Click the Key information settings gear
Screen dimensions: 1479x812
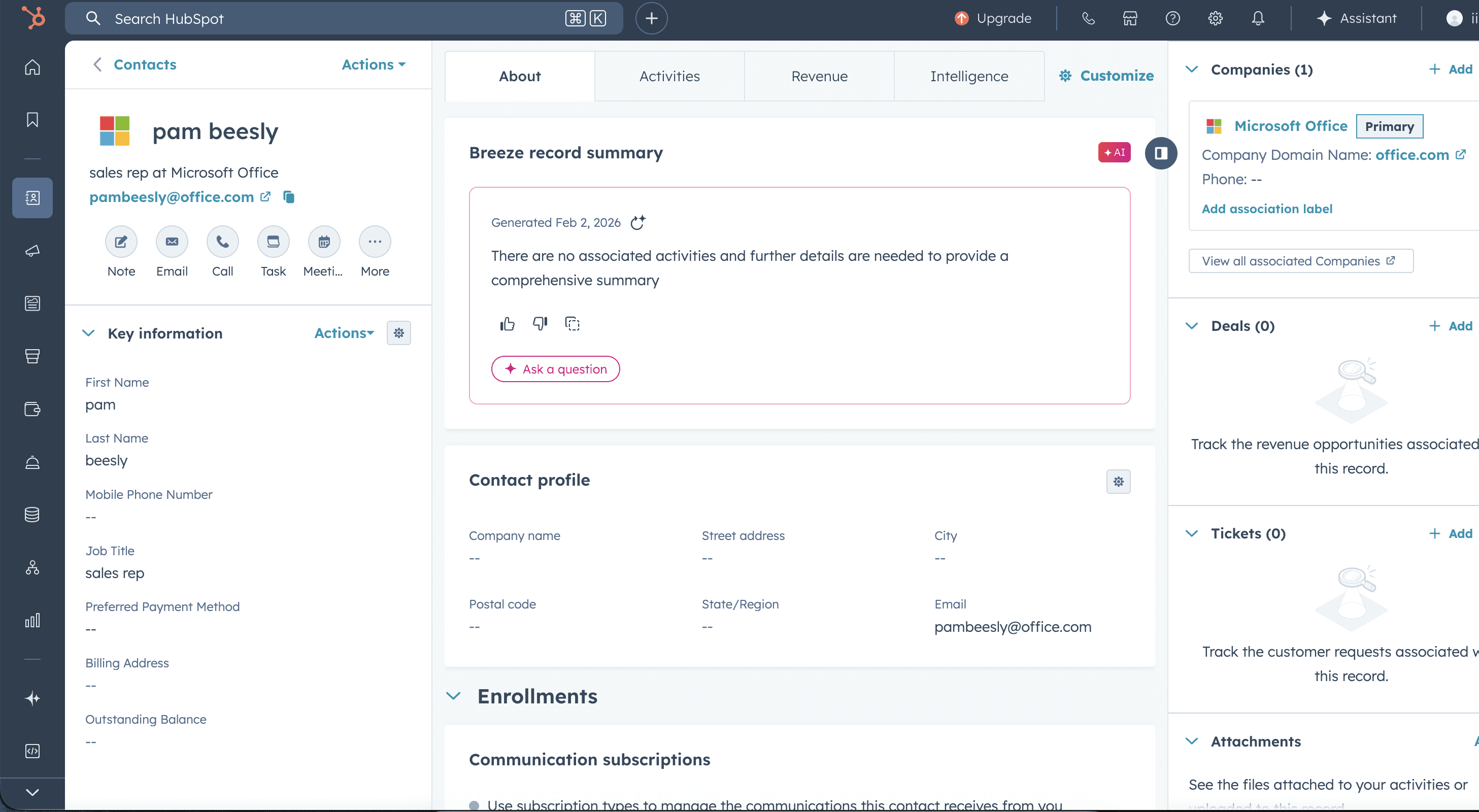coord(398,333)
